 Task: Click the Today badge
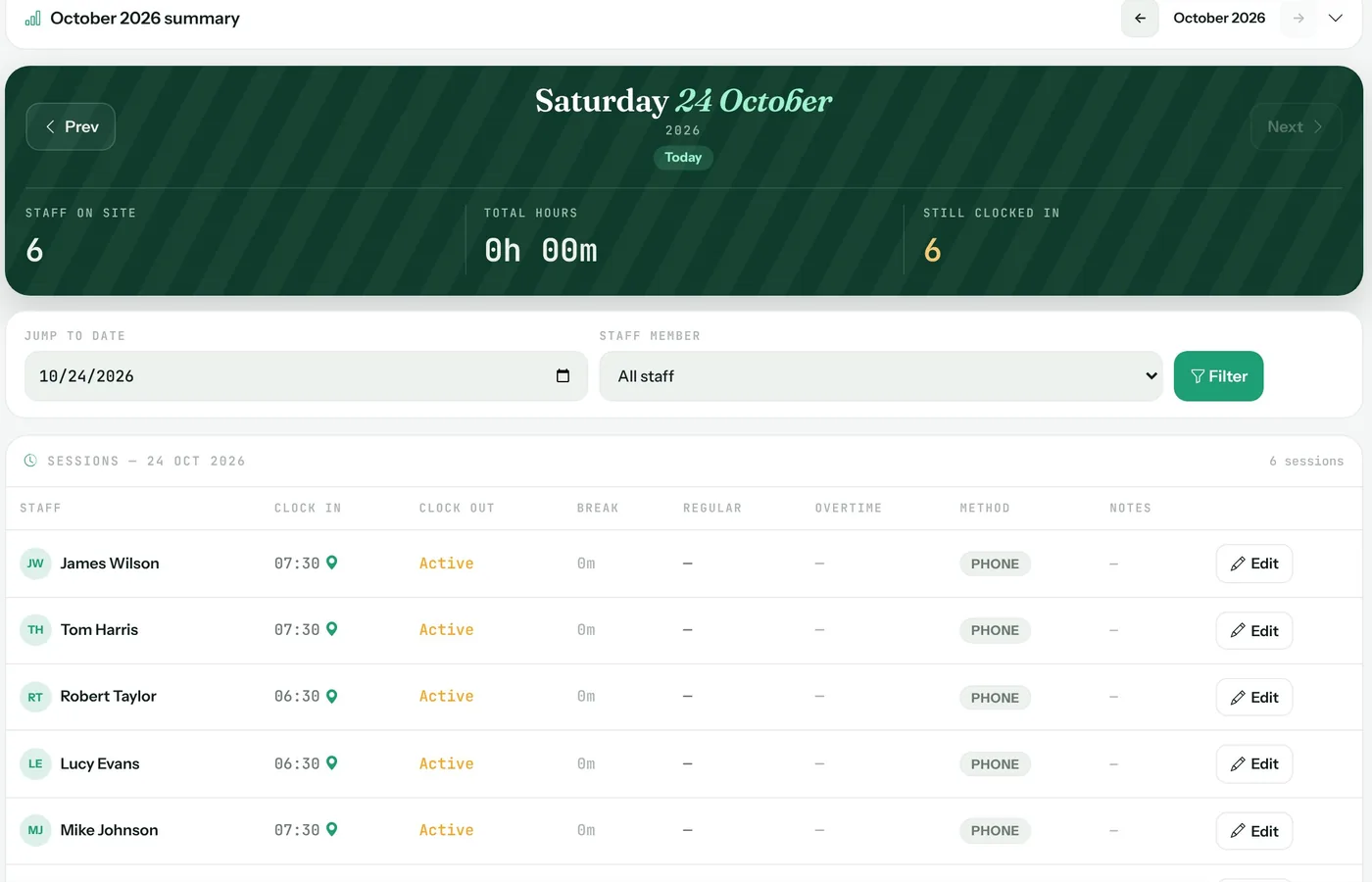pos(683,157)
